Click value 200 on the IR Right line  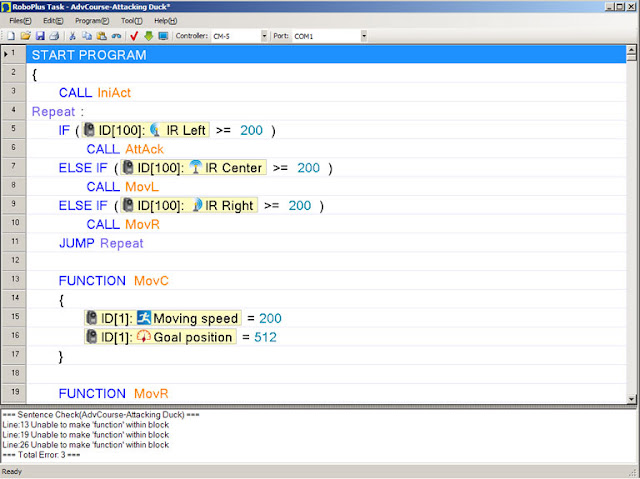[x=300, y=205]
